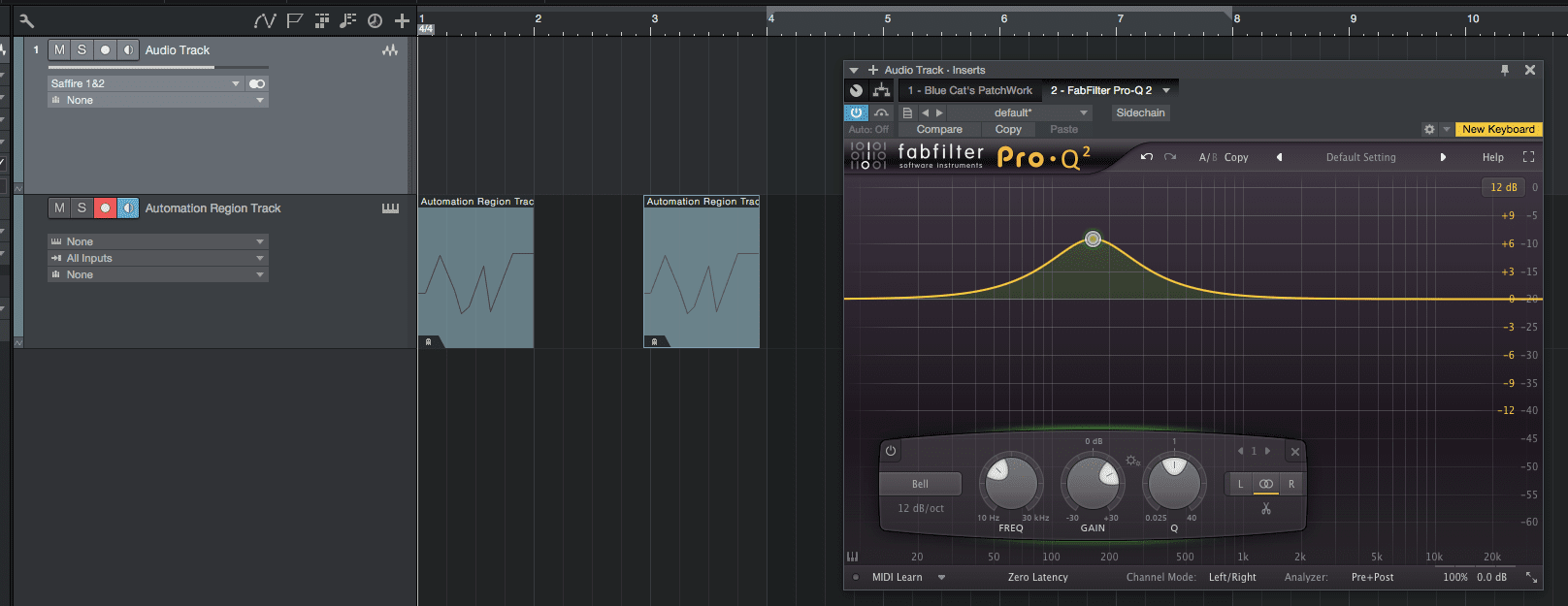Click the GAIN knob
1568x606 pixels.
[1093, 481]
